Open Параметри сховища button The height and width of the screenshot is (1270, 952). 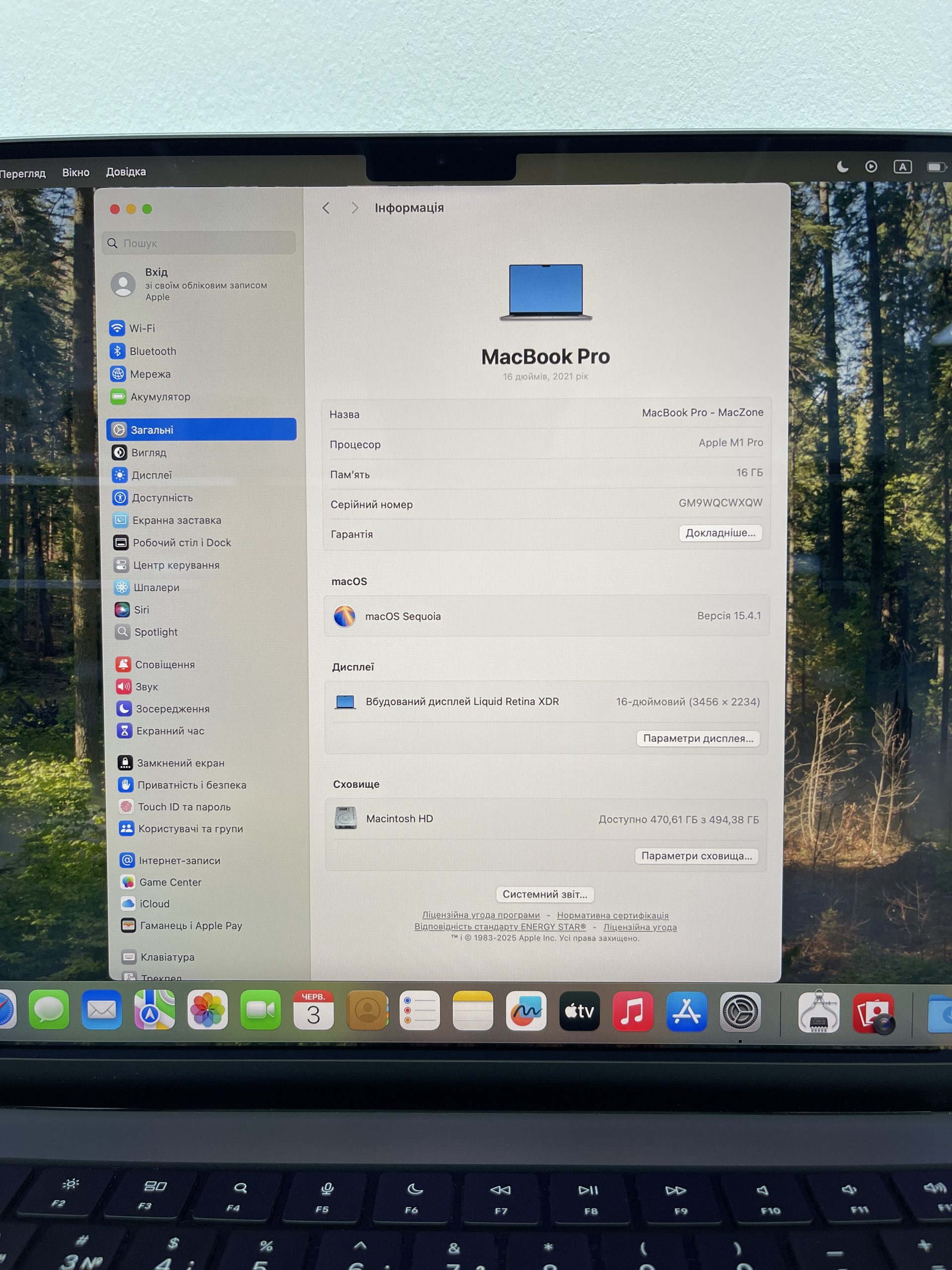[x=697, y=856]
